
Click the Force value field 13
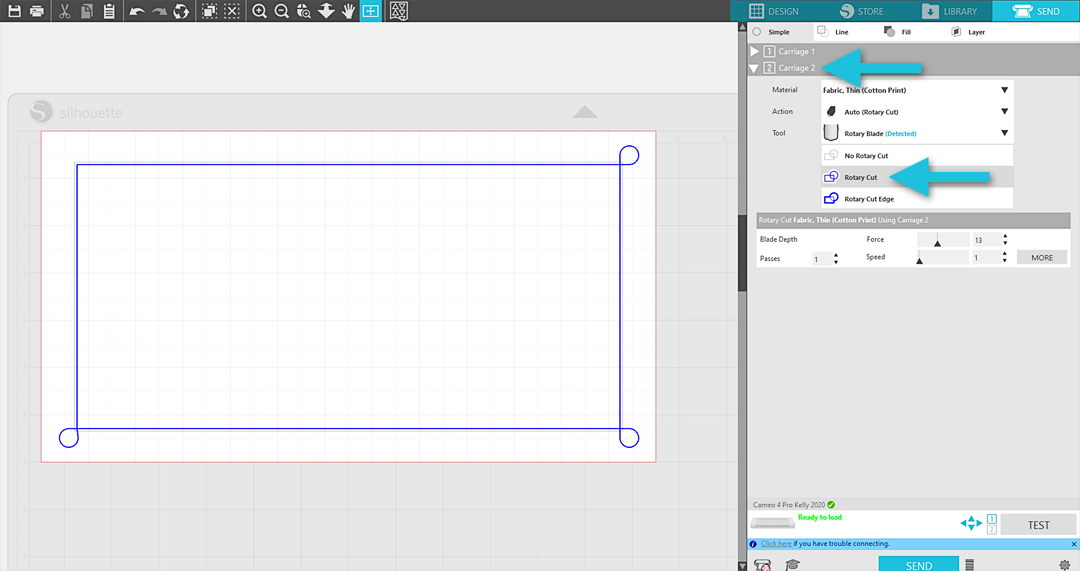[986, 240]
